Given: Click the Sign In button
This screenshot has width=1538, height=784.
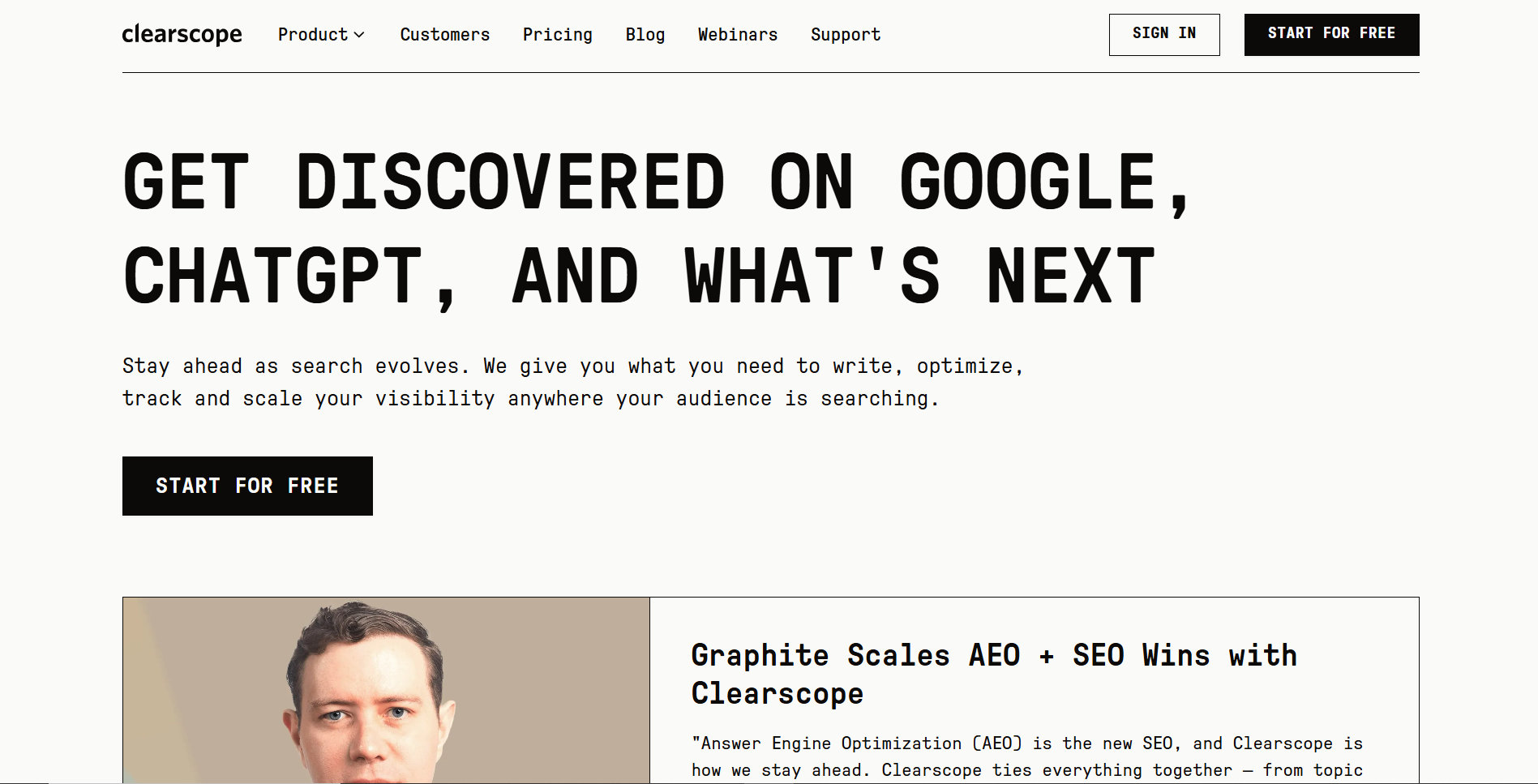Looking at the screenshot, I should click(1164, 34).
